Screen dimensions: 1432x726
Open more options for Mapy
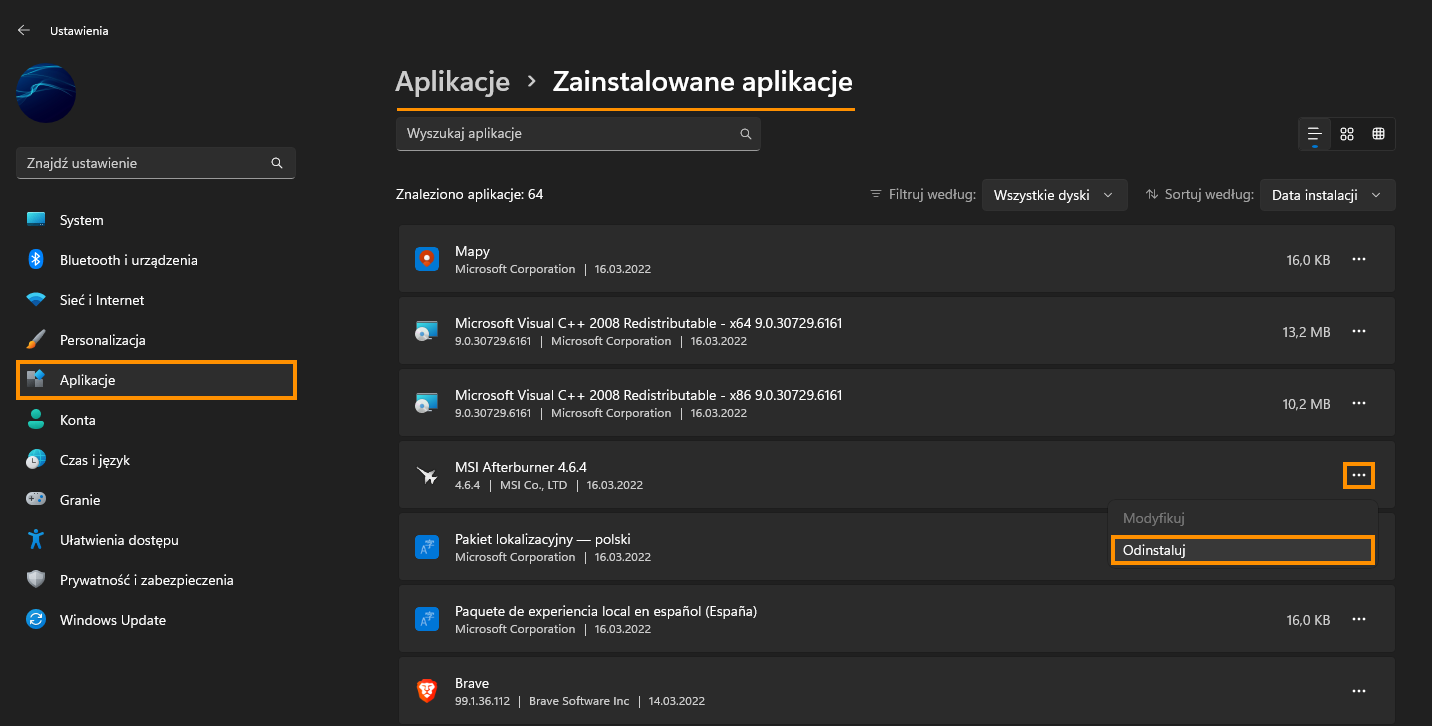(x=1359, y=259)
